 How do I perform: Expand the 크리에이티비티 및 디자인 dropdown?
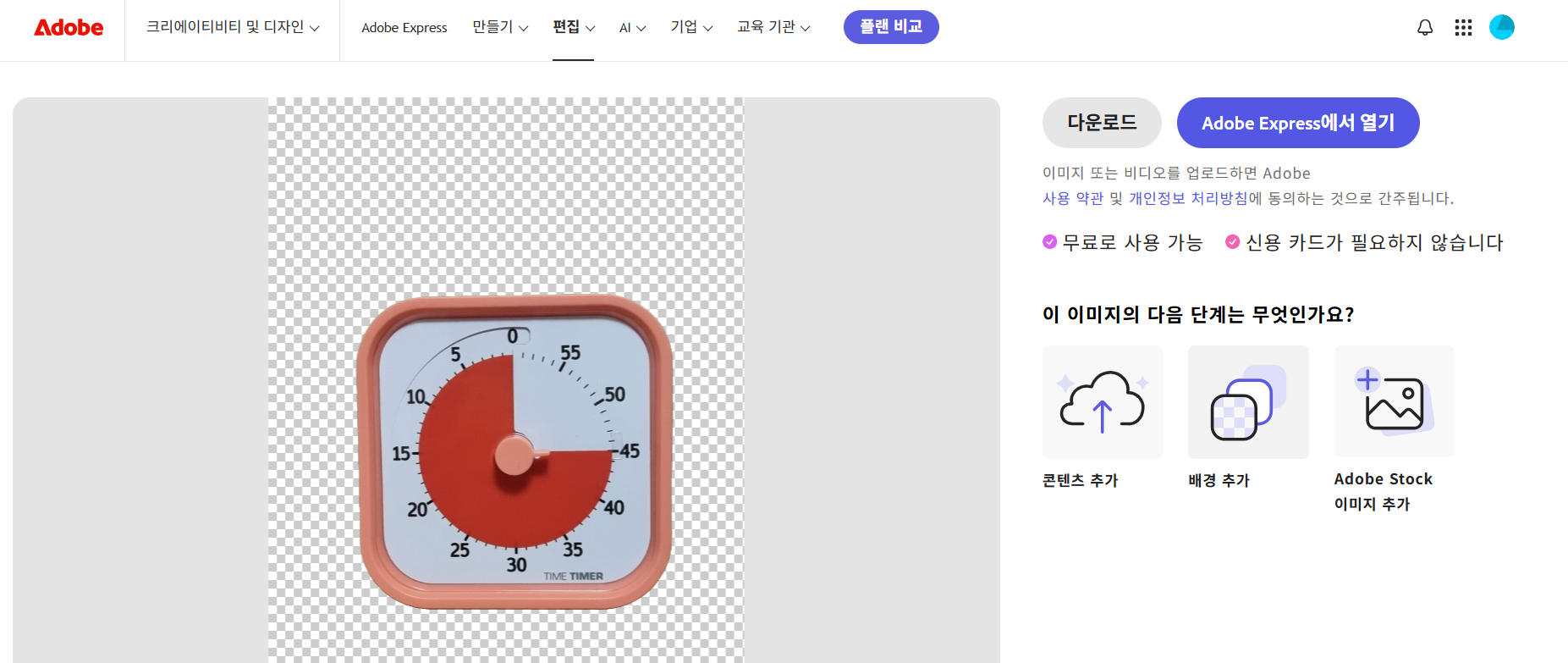pyautogui.click(x=233, y=27)
